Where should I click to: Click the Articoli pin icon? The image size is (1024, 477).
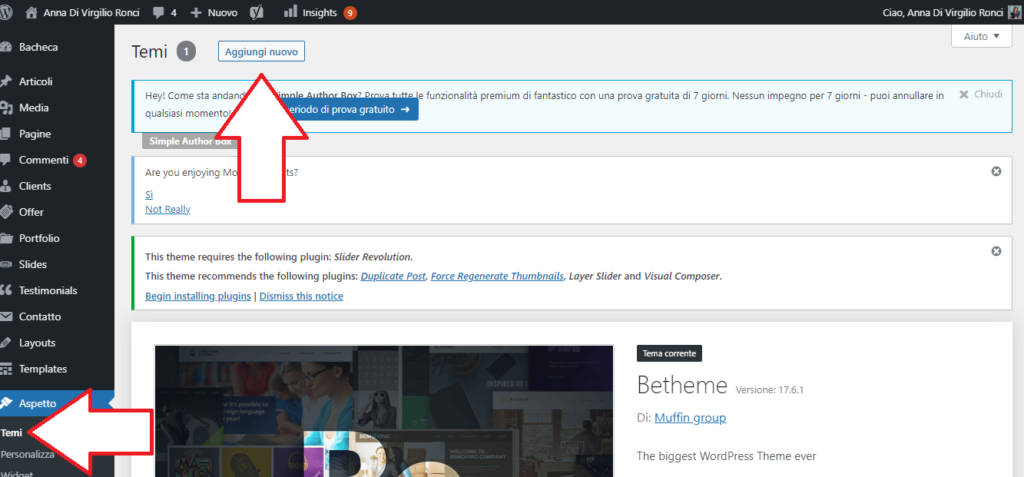click(6, 82)
